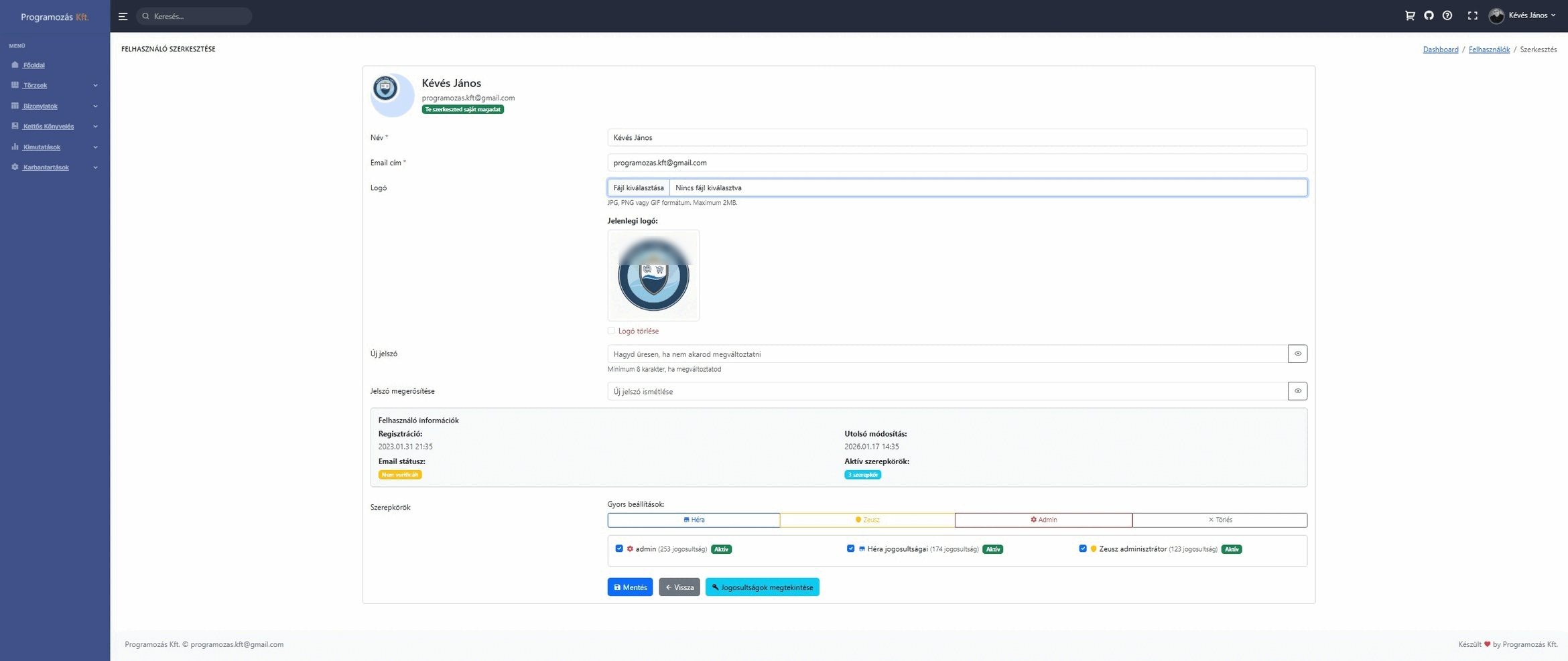Click the hamburger menu icon
Viewport: 1568px width, 661px height.
[123, 16]
